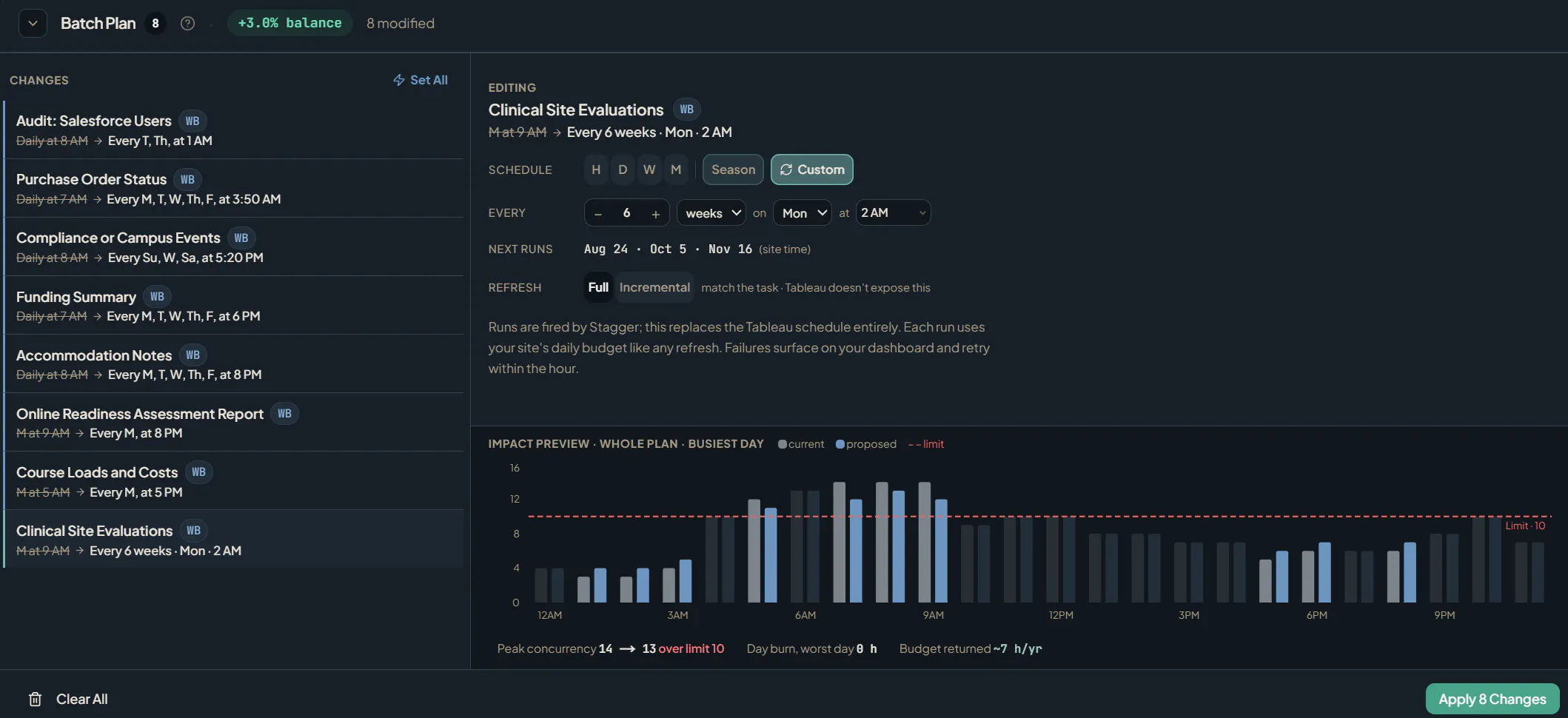1568x718 pixels.
Task: Click the Peak concurrency 14 value
Action: (x=605, y=648)
